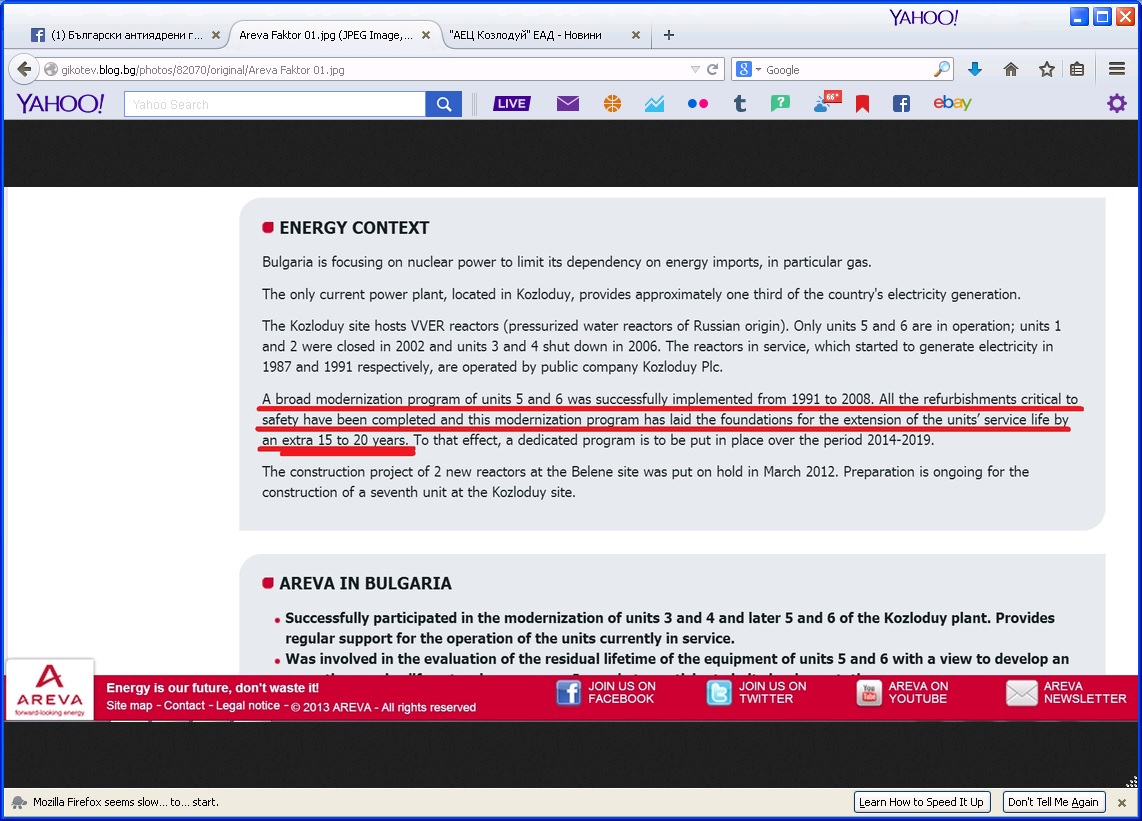Image resolution: width=1142 pixels, height=821 pixels.
Task: Open Yahoo Mail from the toolbar envelope
Action: click(x=568, y=104)
